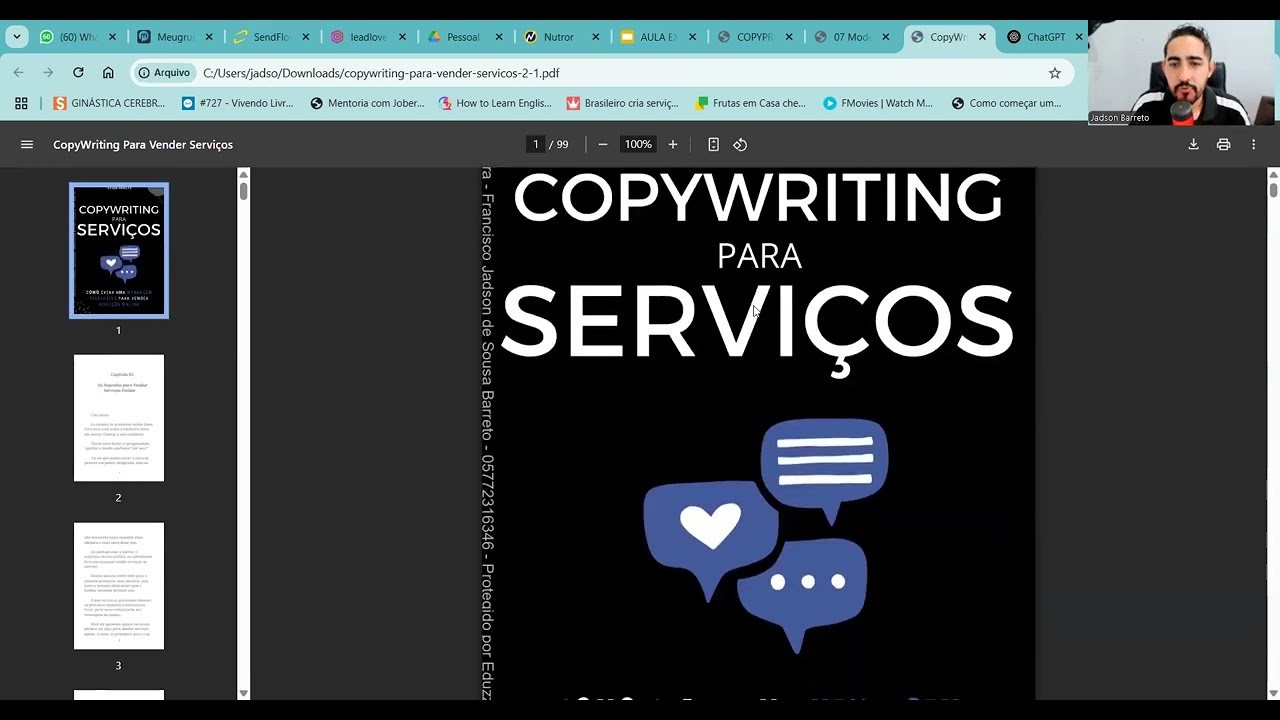The width and height of the screenshot is (1280, 720).
Task: Rotate the PDF counterclockwise
Action: (x=740, y=145)
